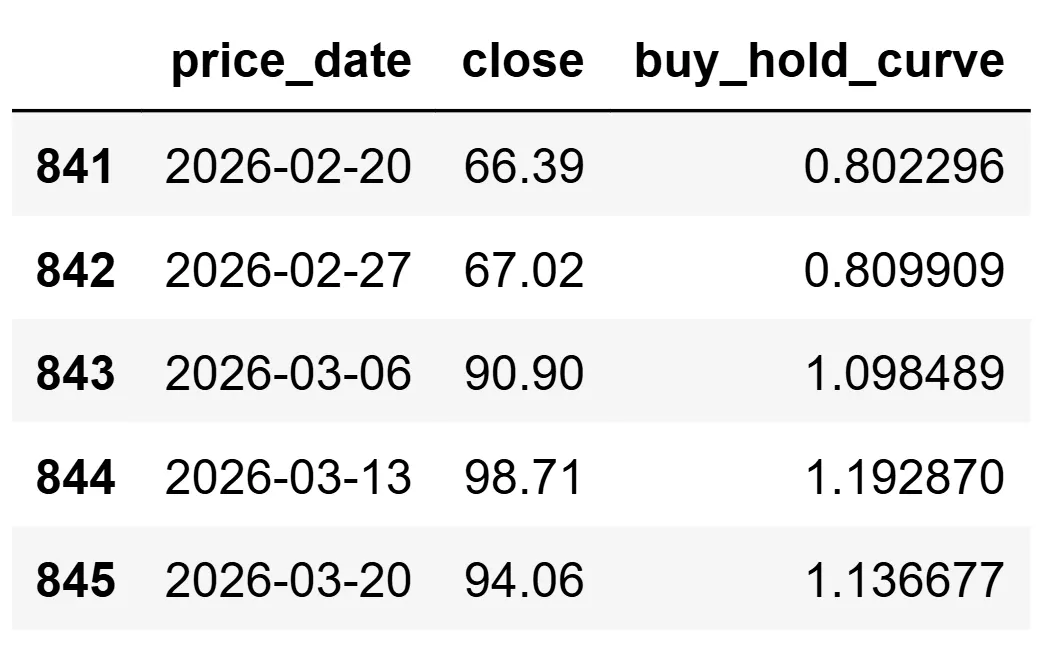Click the date cell 2026-02-20
The image size is (1050, 646).
pos(288,165)
